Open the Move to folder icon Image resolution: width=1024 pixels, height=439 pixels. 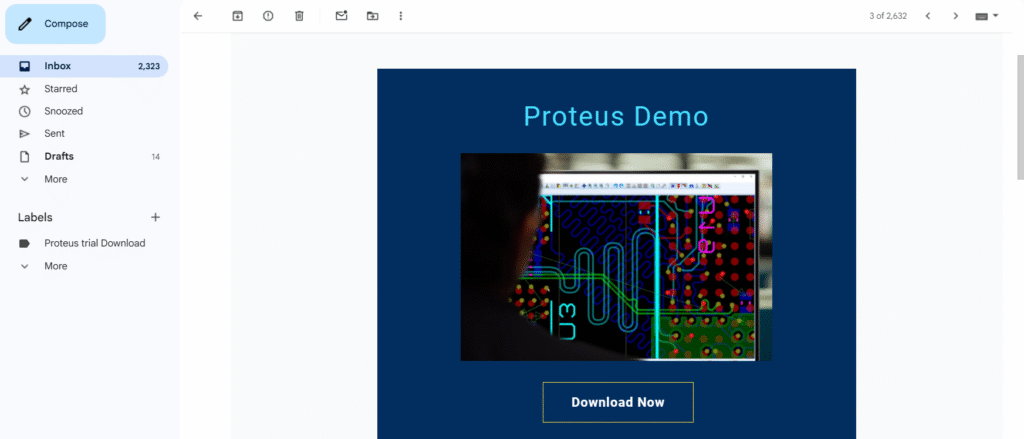[x=372, y=16]
